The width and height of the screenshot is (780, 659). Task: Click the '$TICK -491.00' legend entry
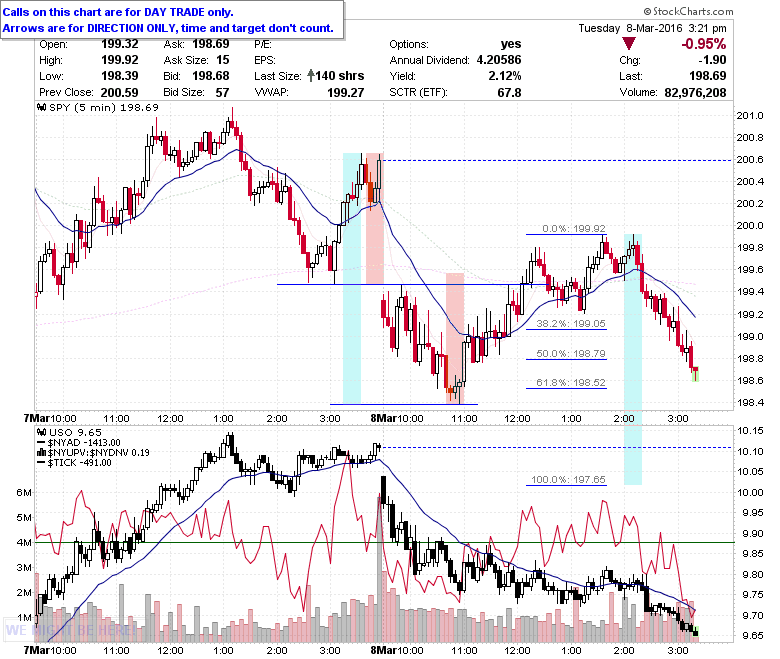pos(79,463)
